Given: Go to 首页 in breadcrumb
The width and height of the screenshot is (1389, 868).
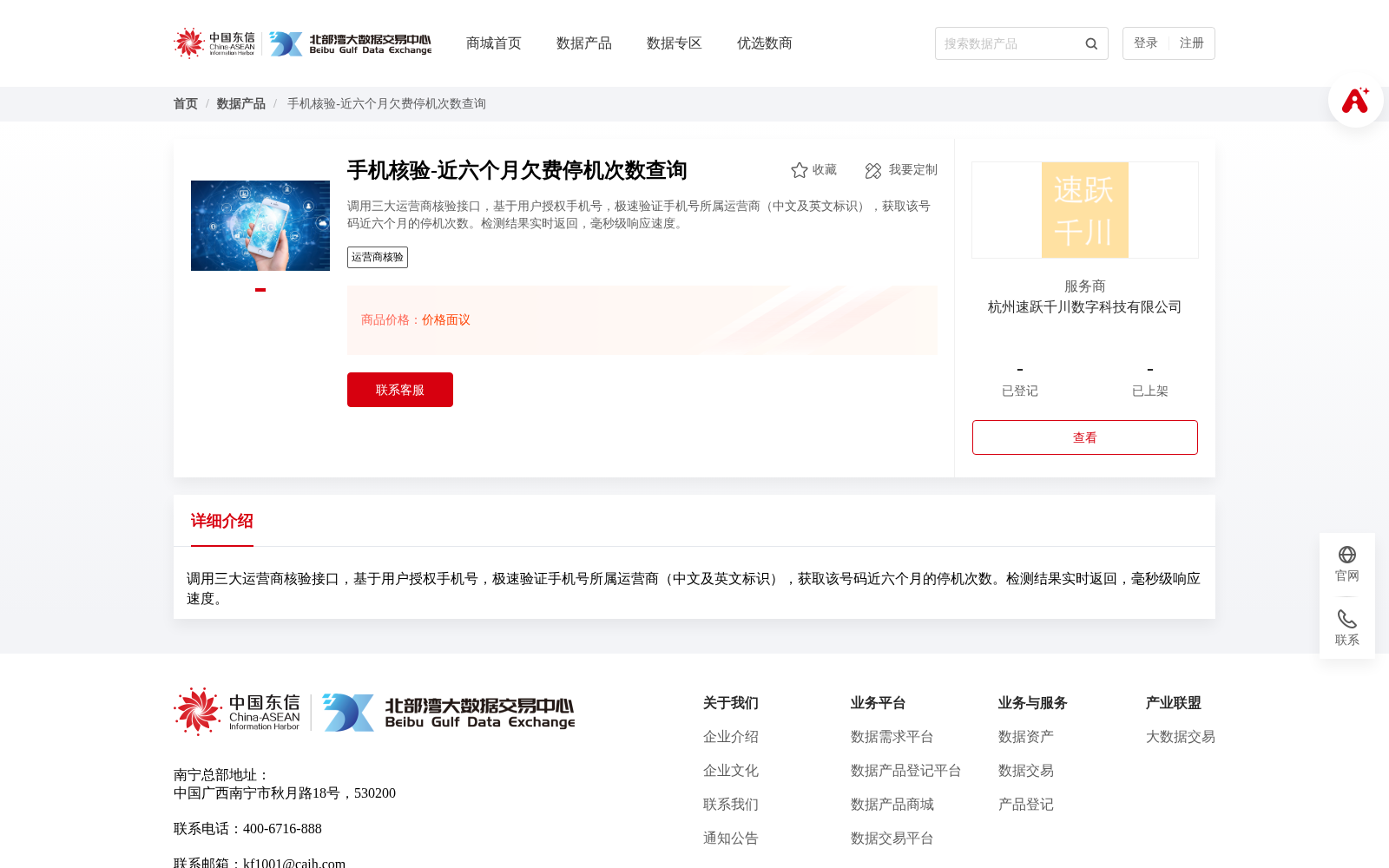Looking at the screenshot, I should [186, 103].
